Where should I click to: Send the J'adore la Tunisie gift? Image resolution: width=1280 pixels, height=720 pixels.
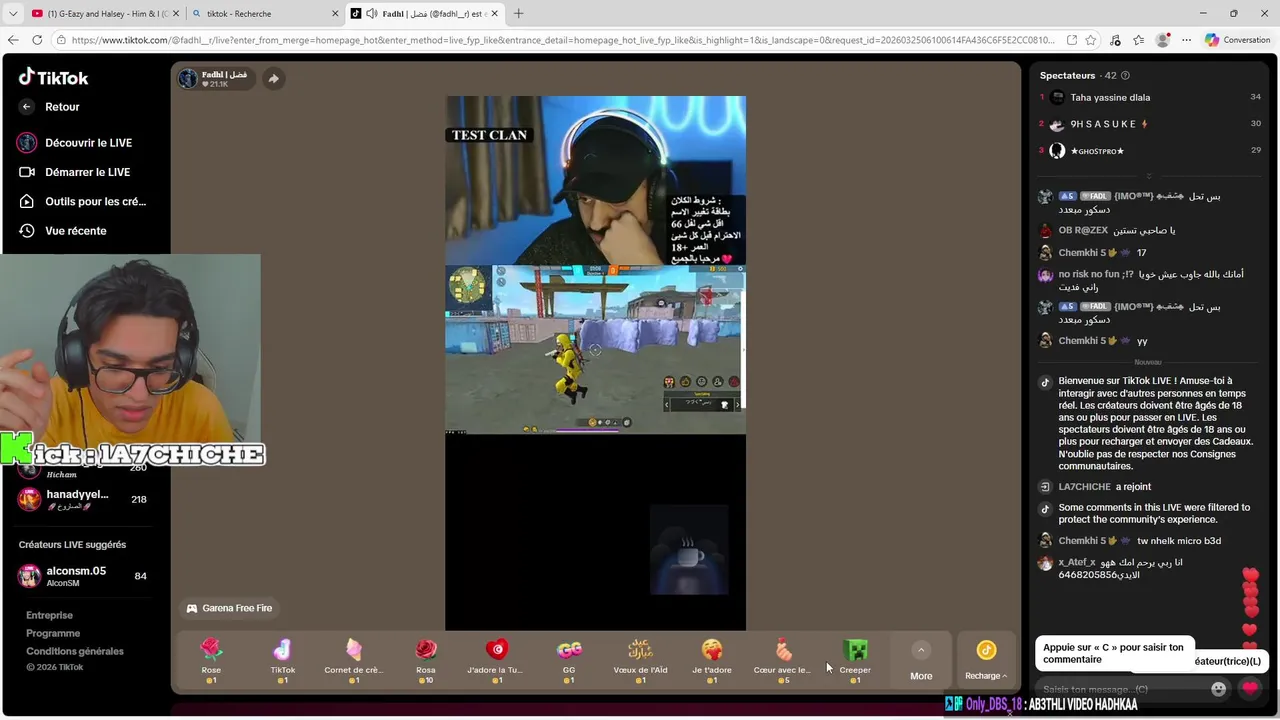click(497, 661)
